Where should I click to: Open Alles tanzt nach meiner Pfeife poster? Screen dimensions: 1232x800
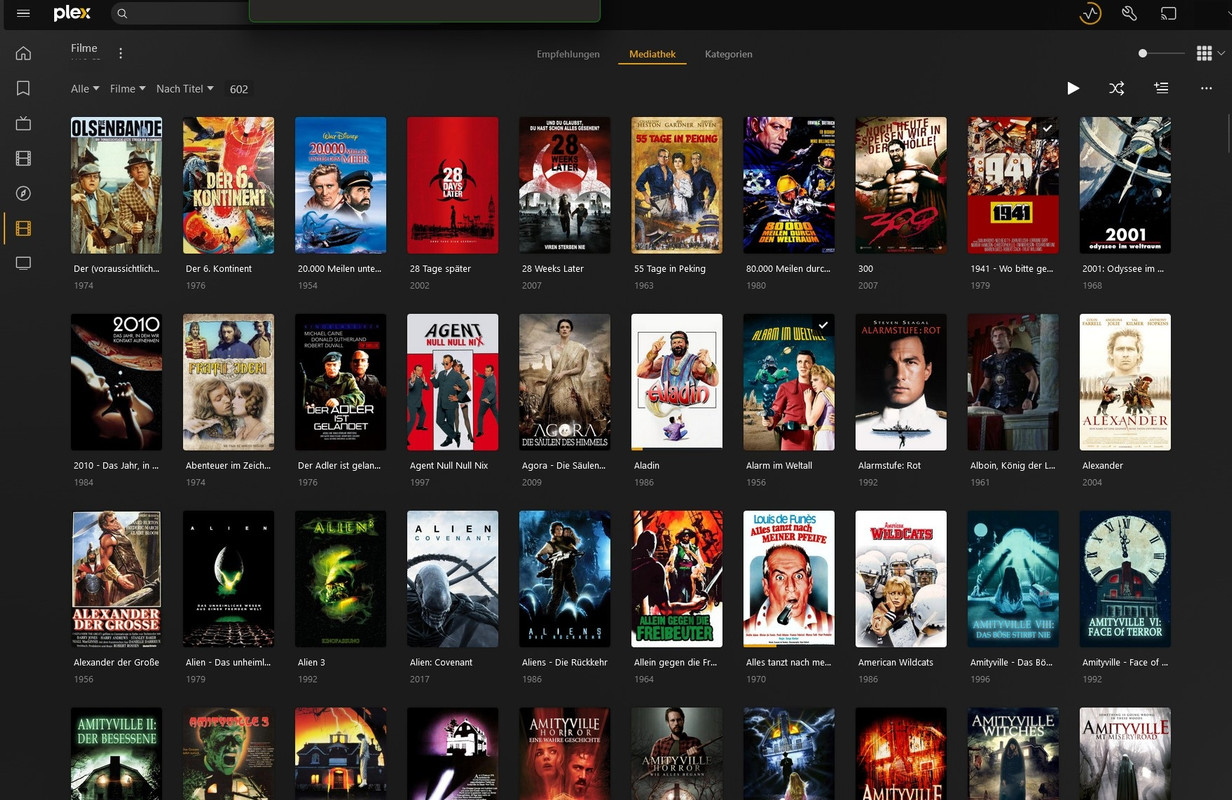point(788,579)
